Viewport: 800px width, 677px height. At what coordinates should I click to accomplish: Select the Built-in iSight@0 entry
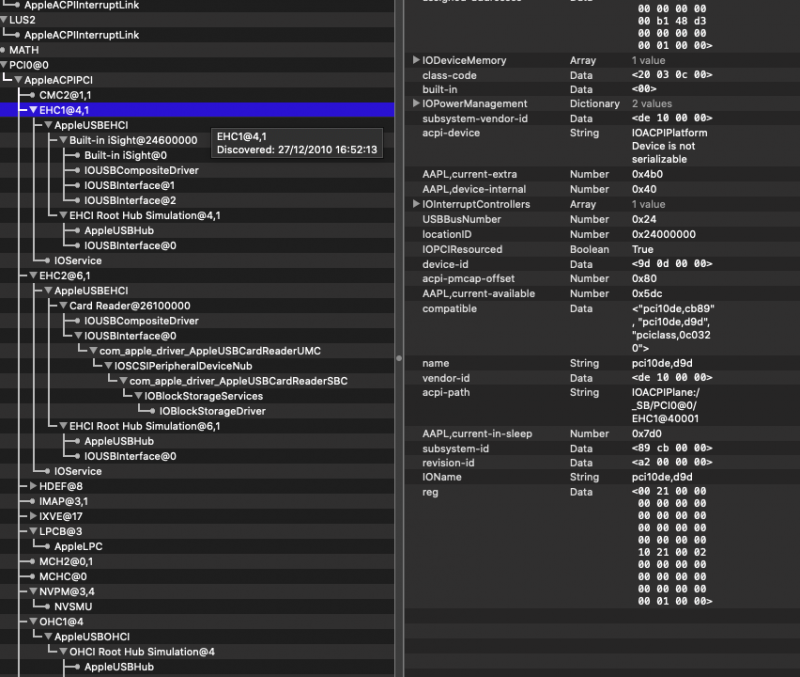coord(125,155)
